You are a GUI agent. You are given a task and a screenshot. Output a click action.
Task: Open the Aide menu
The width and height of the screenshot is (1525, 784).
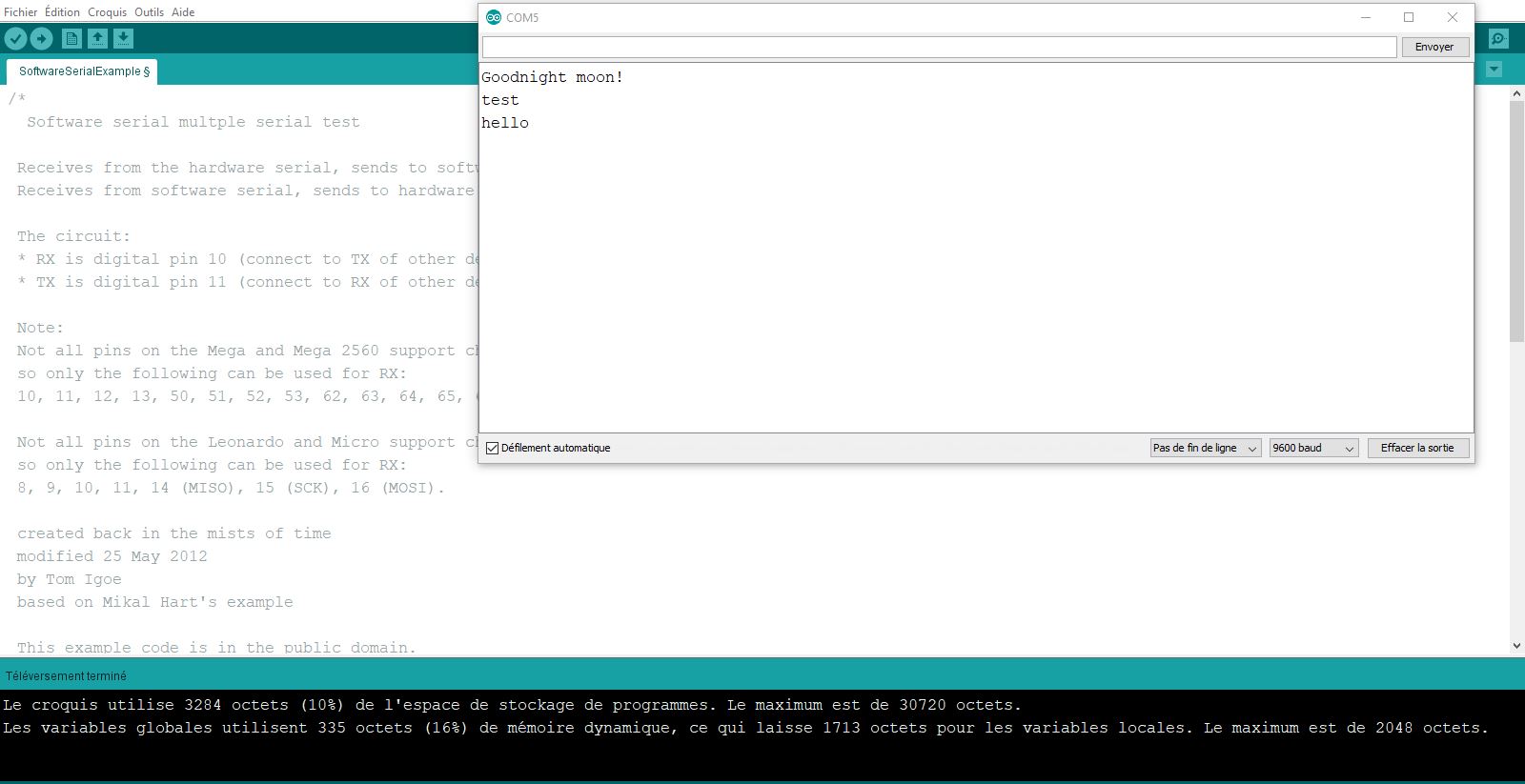pyautogui.click(x=183, y=12)
